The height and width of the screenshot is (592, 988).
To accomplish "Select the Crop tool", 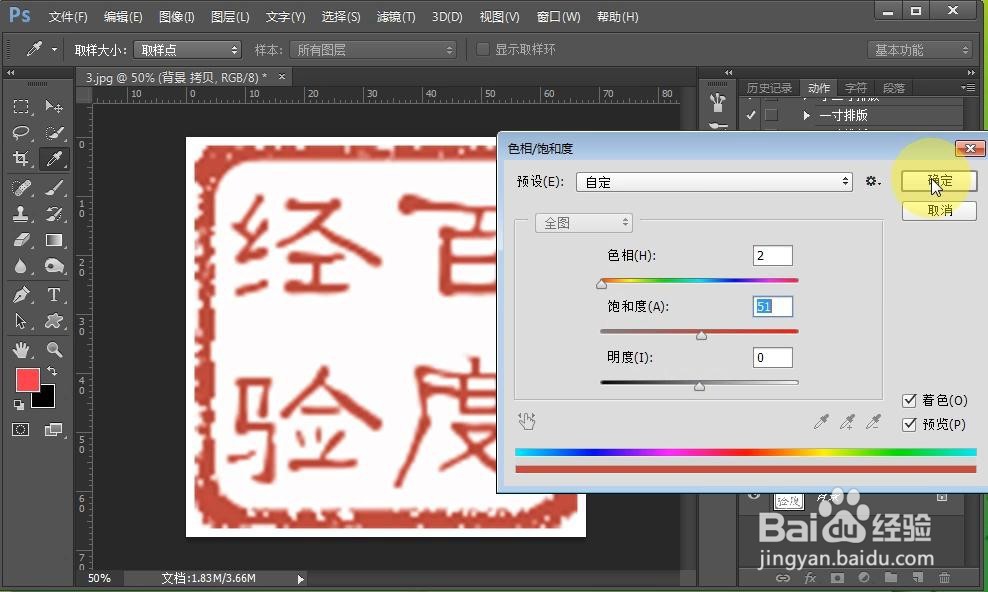I will pos(22,159).
